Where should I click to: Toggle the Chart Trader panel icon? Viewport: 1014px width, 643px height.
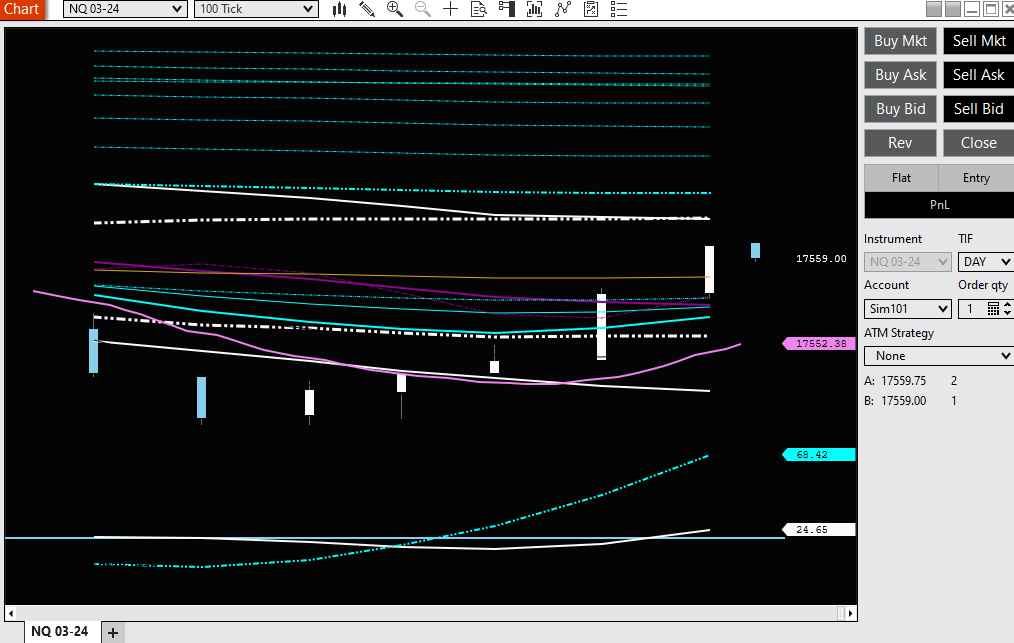[506, 9]
